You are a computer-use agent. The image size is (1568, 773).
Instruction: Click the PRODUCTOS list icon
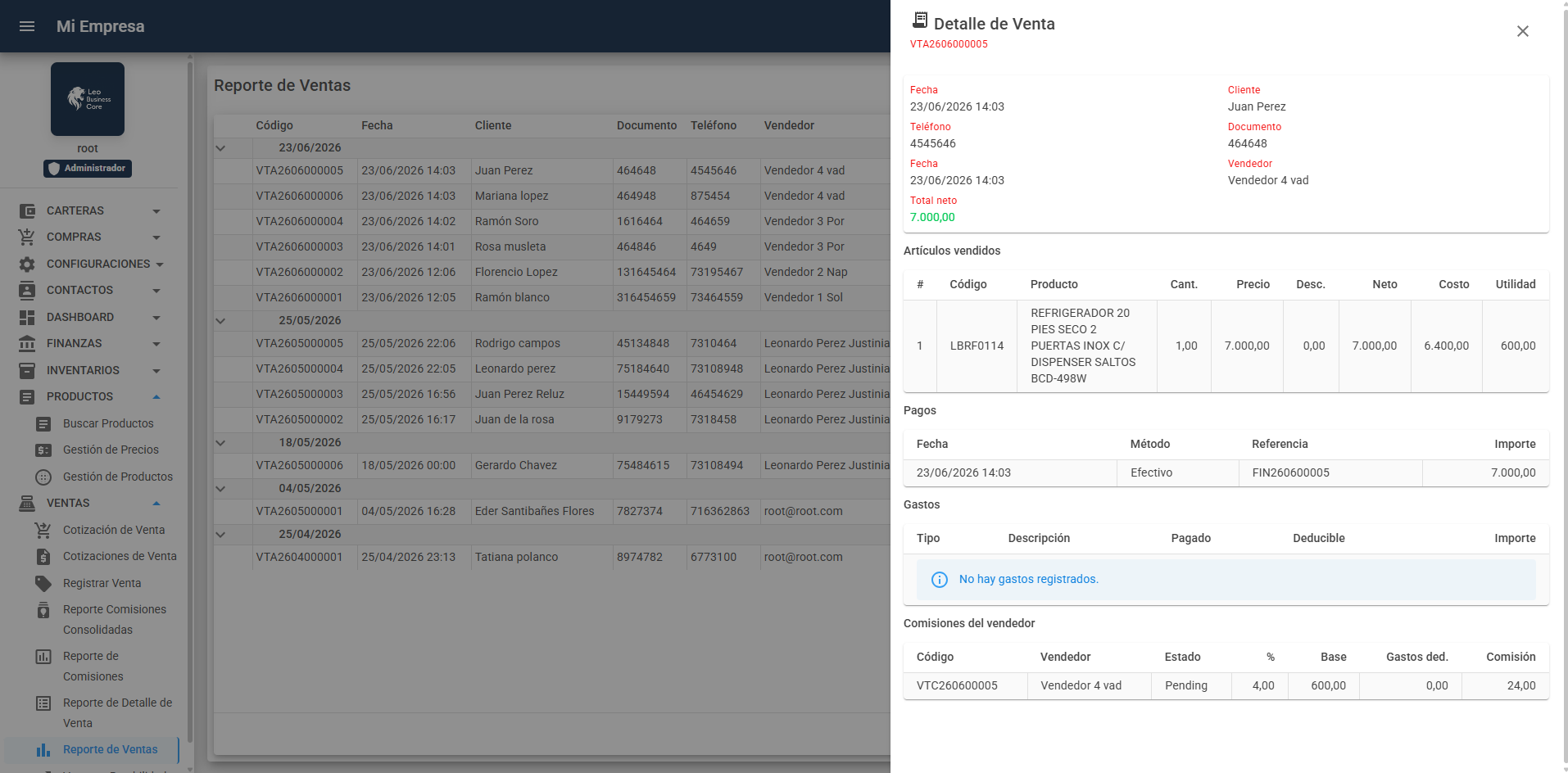click(27, 397)
